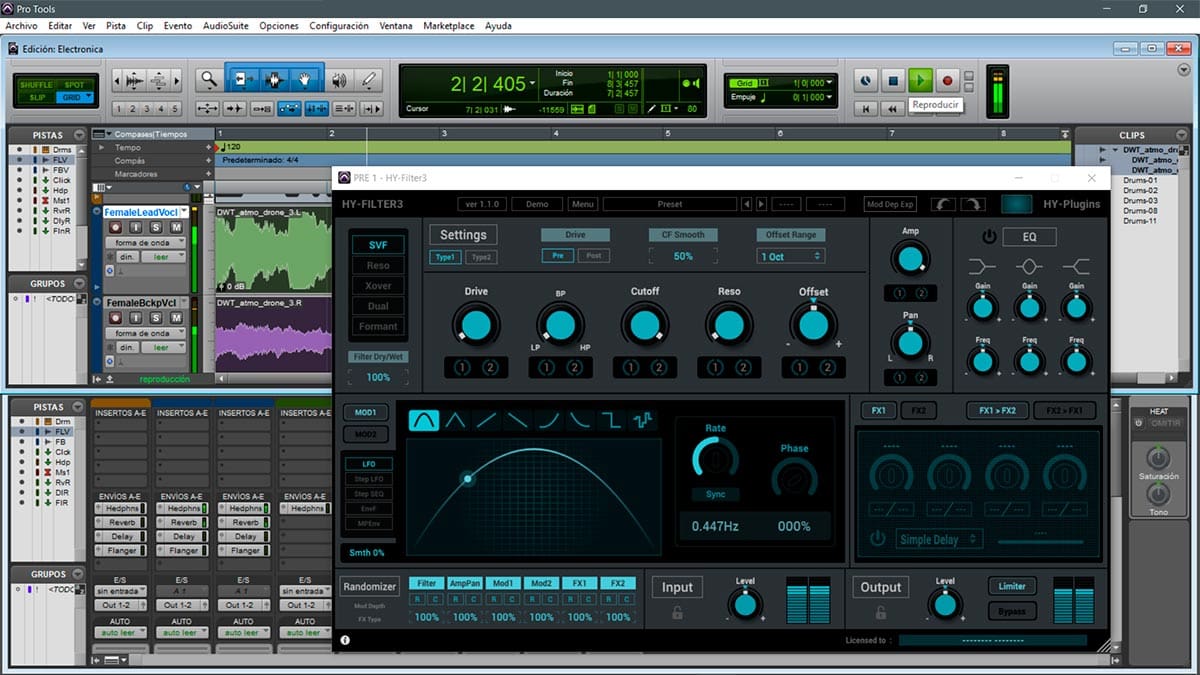This screenshot has width=1200, height=675.
Task: Select the SVF filter type tab
Action: [x=378, y=245]
